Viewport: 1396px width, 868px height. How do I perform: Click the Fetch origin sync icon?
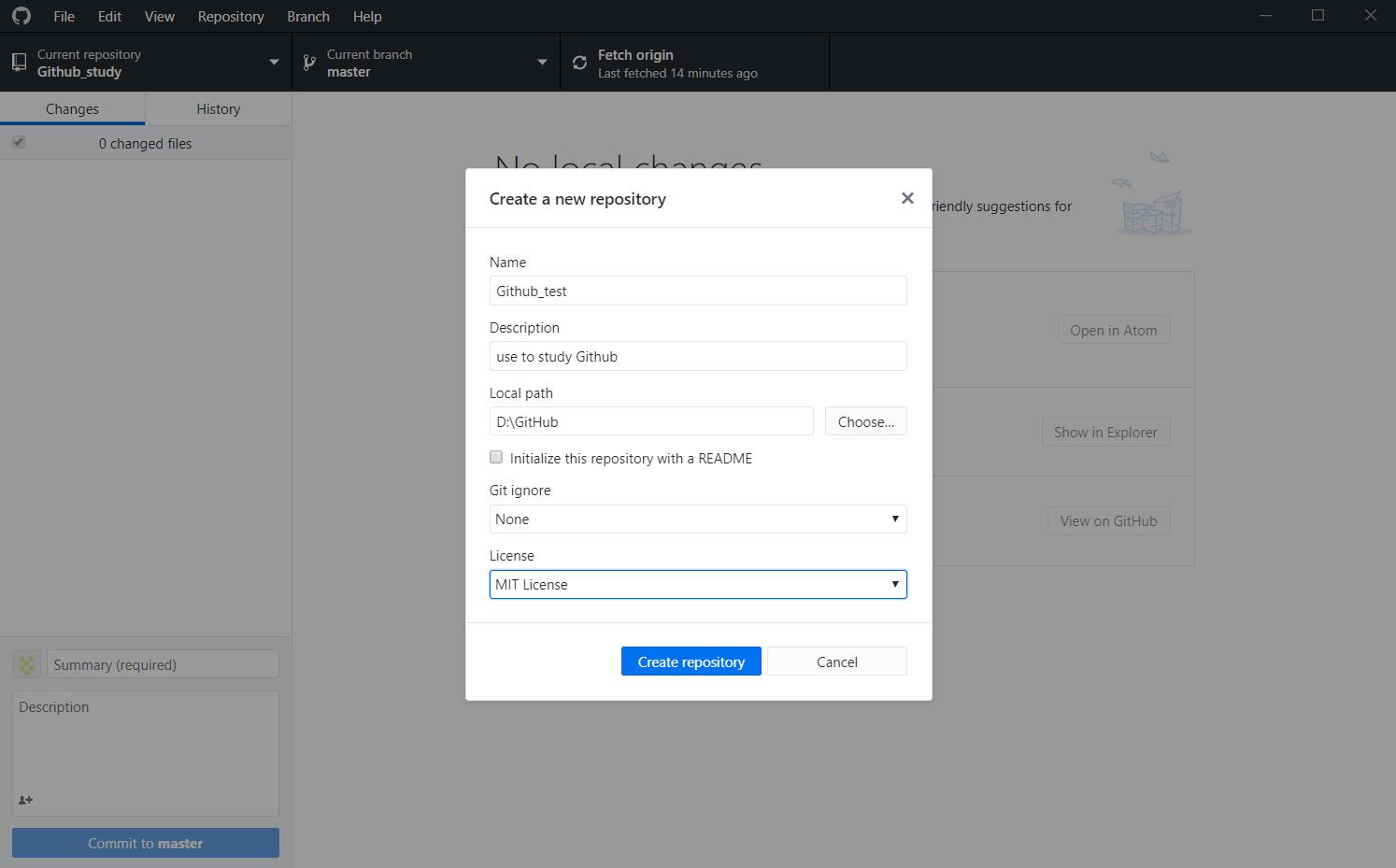point(579,62)
